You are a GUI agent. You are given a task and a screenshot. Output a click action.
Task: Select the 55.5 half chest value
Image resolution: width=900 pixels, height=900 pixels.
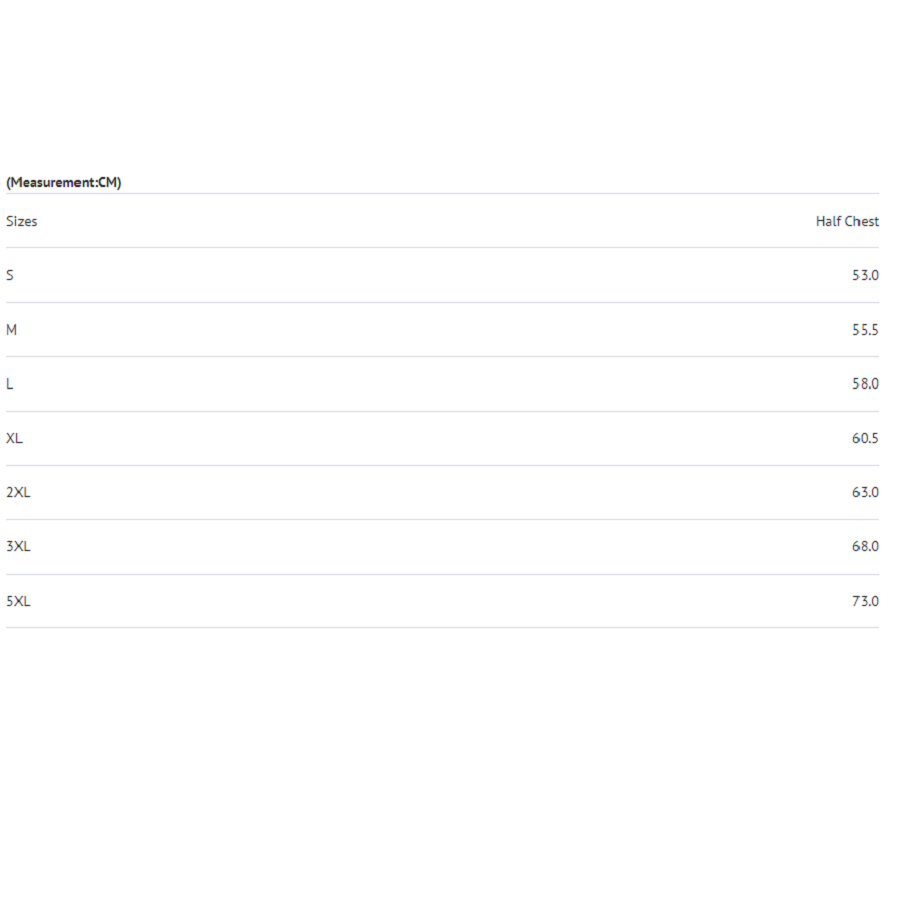coord(865,330)
